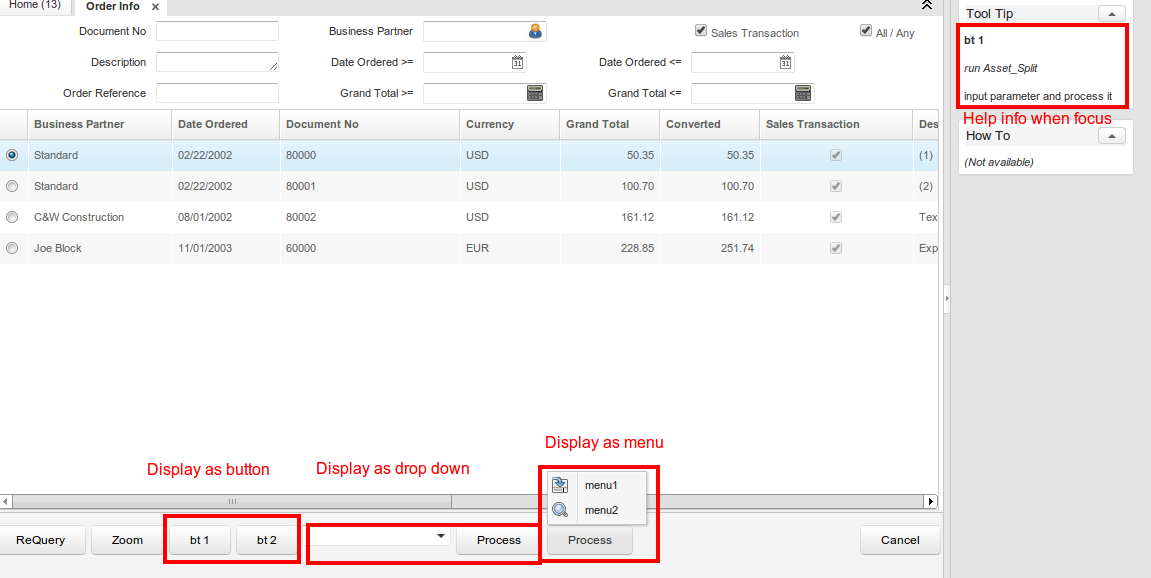The height and width of the screenshot is (578, 1151).
Task: Uncheck the Sales Transaction checkbox
Action: (x=701, y=30)
